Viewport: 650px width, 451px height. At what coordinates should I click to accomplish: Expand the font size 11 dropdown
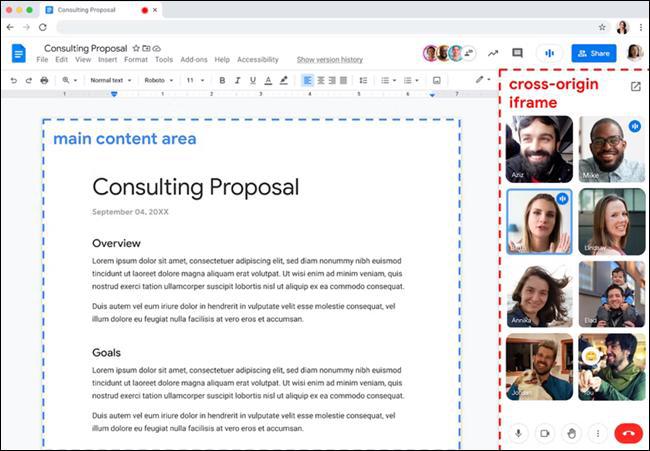pyautogui.click(x=195, y=80)
